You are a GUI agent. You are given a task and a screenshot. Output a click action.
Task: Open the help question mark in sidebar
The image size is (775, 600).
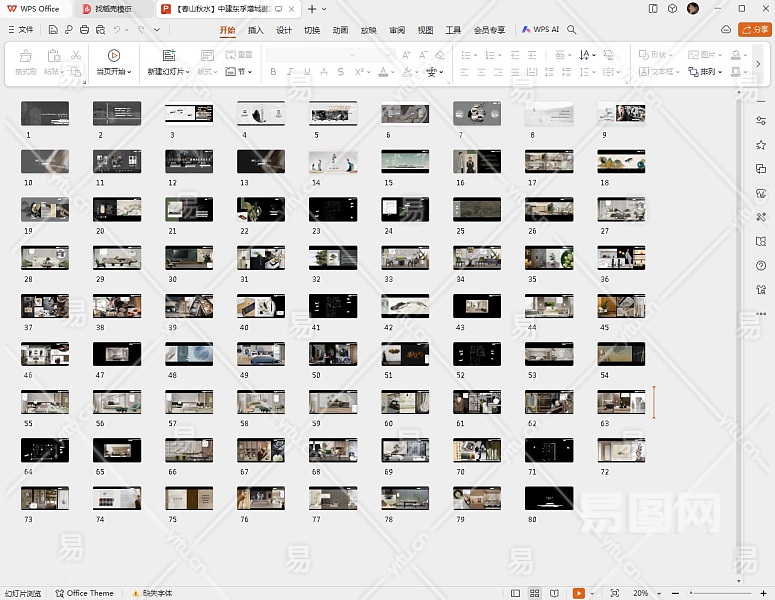click(x=761, y=265)
